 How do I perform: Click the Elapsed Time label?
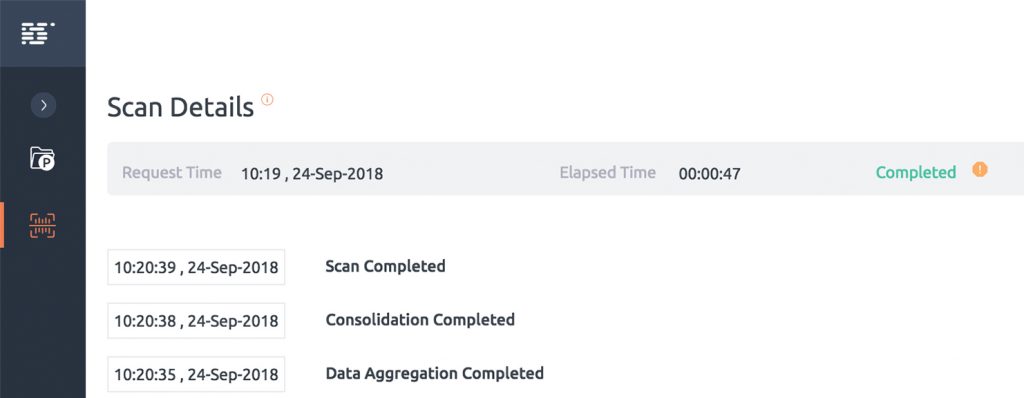tap(607, 173)
